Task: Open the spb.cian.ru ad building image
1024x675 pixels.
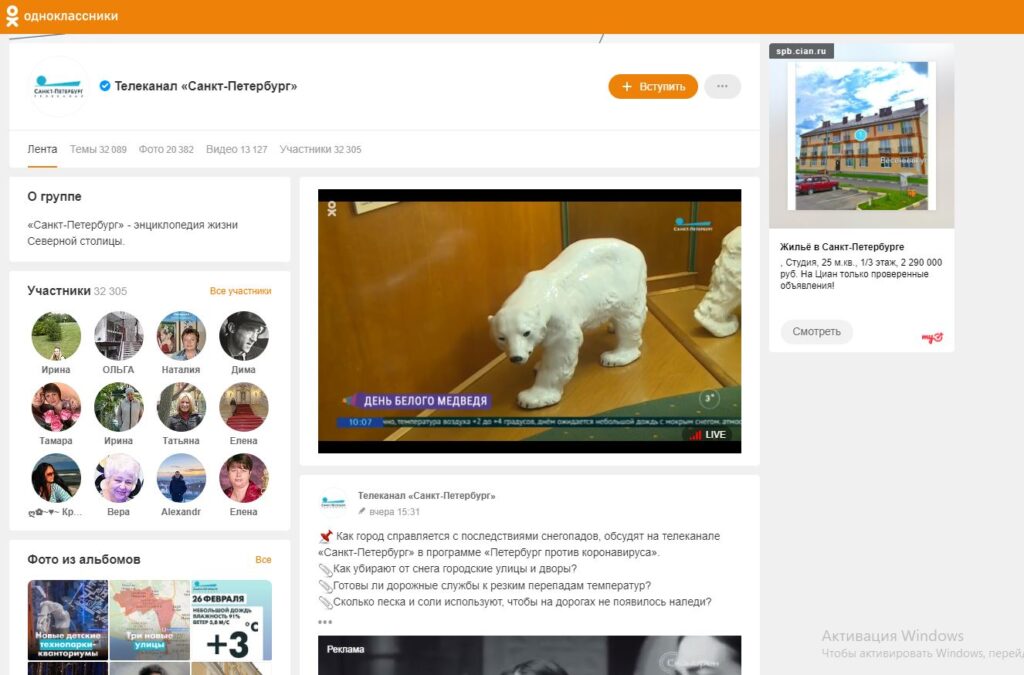Action: [x=861, y=136]
